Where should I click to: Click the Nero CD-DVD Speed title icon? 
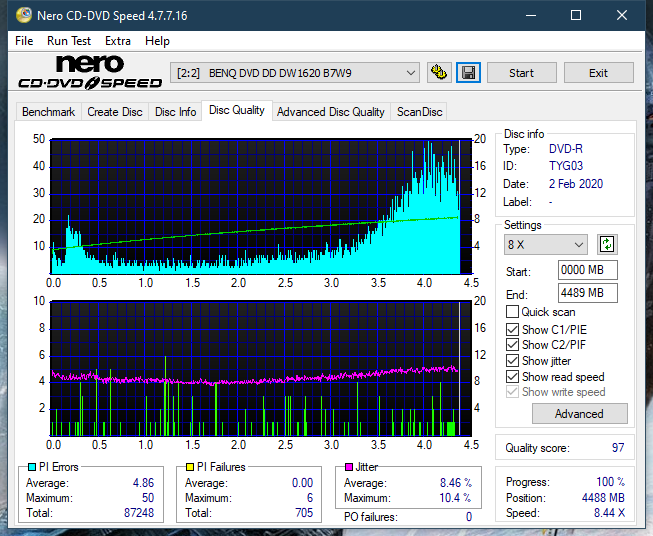[x=24, y=15]
